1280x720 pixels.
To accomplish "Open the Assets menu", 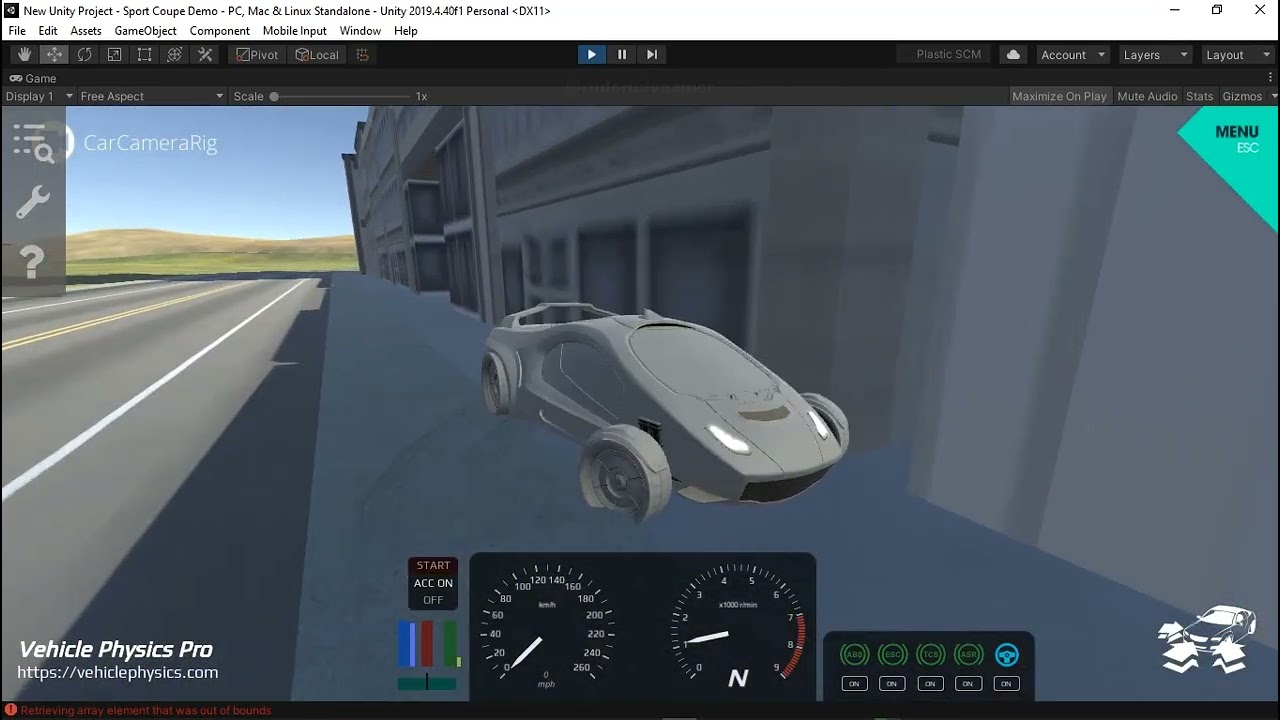I will [86, 31].
